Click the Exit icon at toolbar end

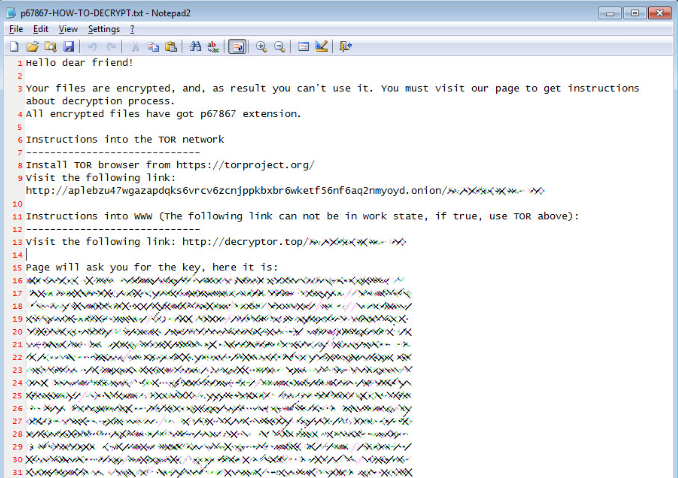pos(345,46)
